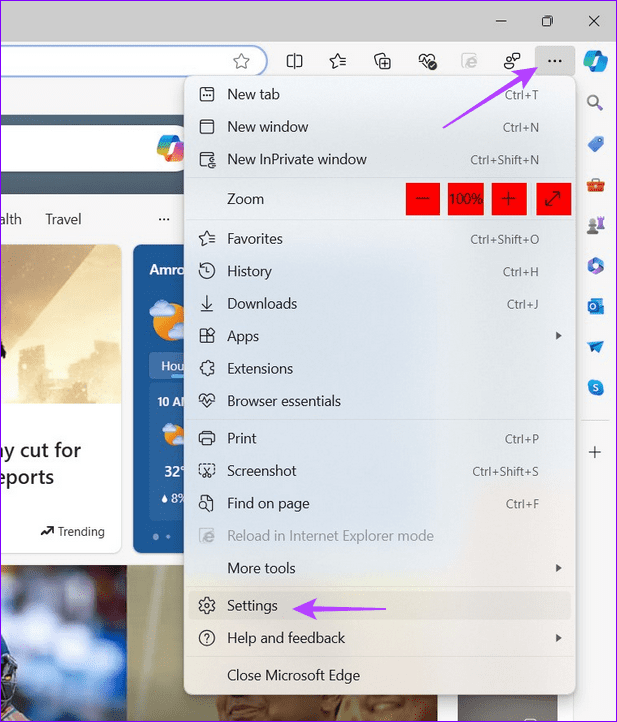Open the Outlook icon in the sidebar
Screen dimensions: 617x722
click(x=596, y=306)
